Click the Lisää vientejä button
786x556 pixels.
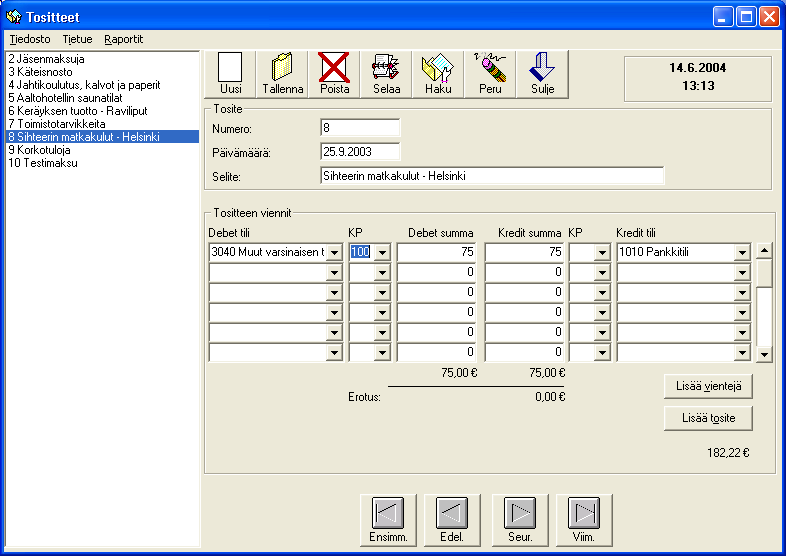(708, 386)
